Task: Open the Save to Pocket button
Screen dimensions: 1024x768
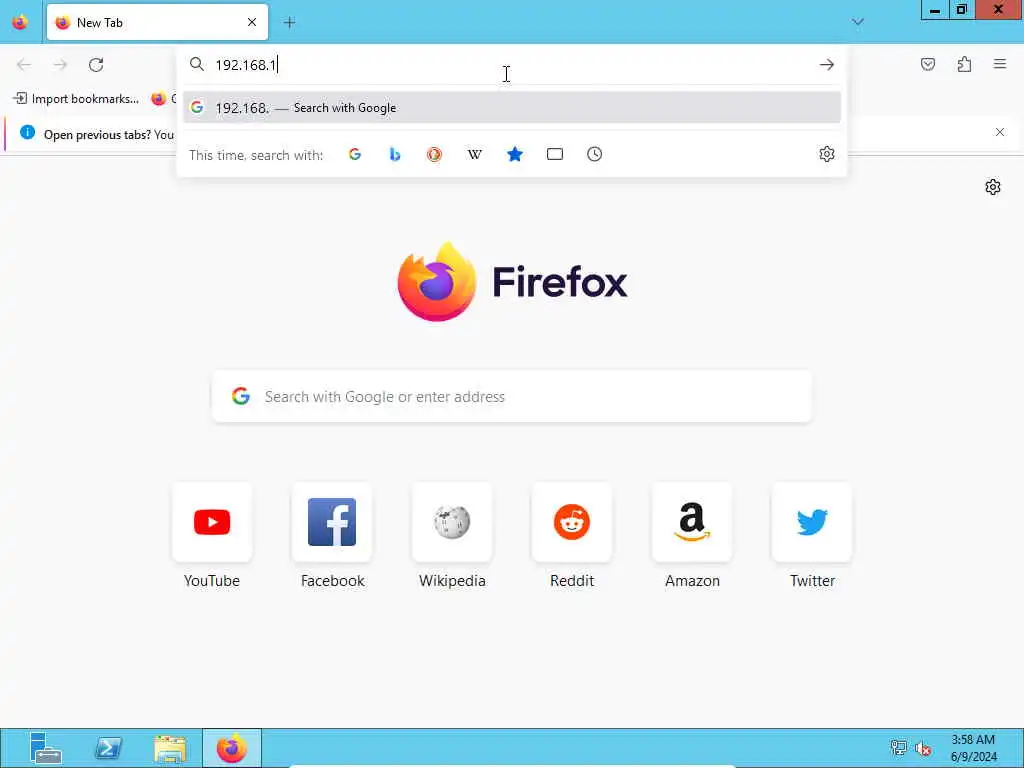Action: pos(928,64)
